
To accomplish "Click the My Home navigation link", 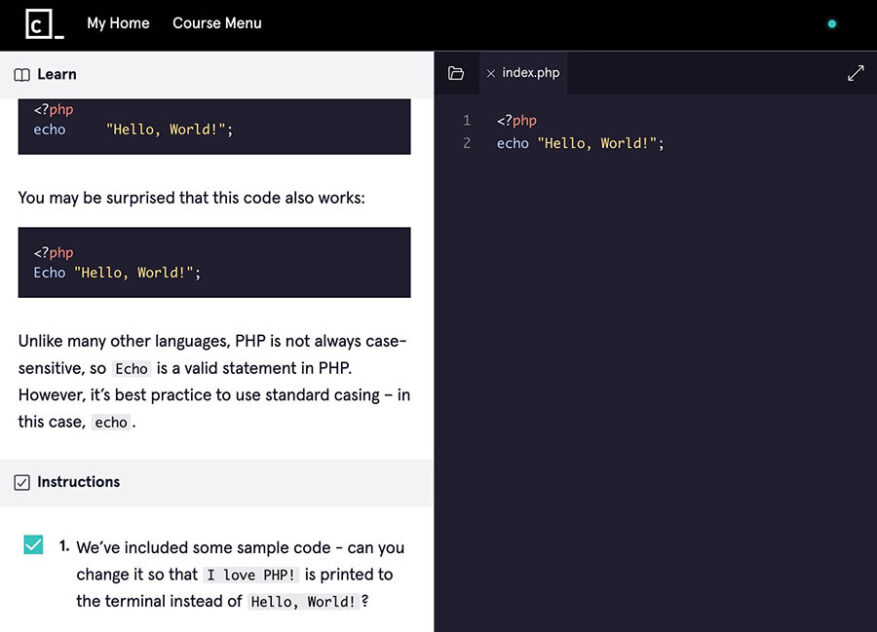I will point(117,23).
